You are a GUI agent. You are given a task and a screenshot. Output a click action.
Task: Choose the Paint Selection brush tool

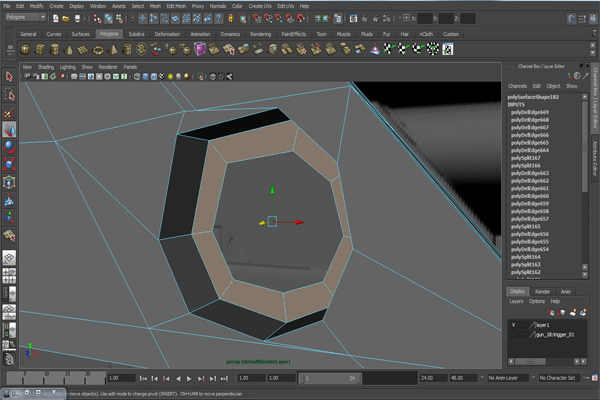click(x=9, y=112)
